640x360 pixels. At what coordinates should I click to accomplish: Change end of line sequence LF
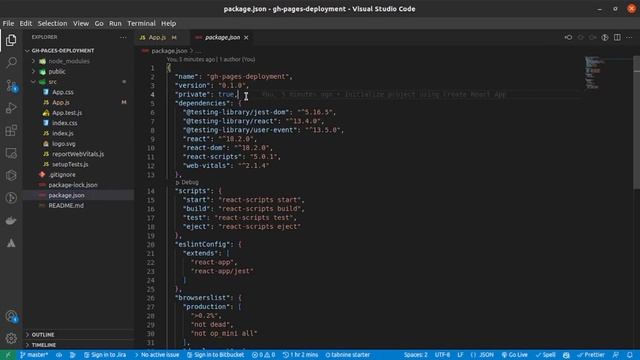click(x=460, y=355)
